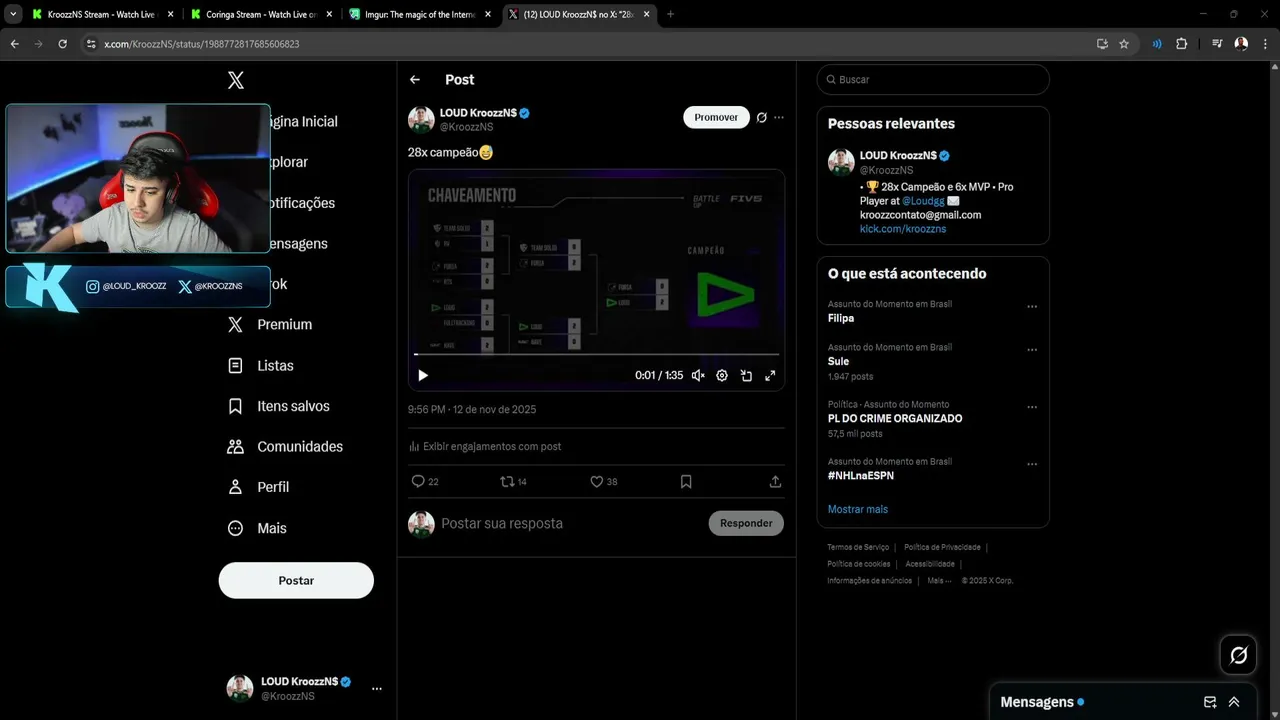
Task: Compose new message icon in Mensagens drawer
Action: [x=1210, y=702]
